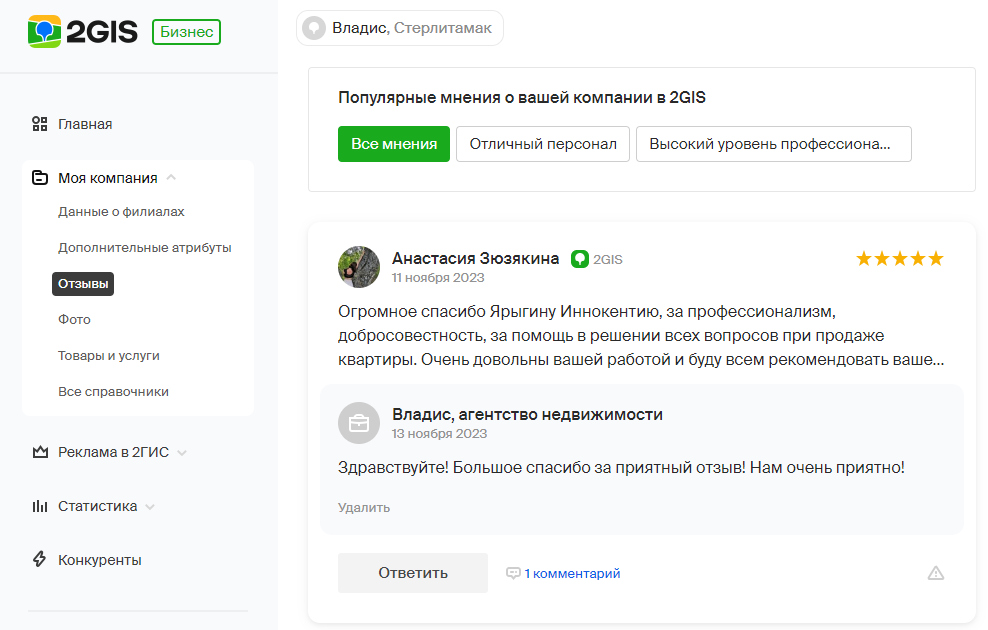Select the Все мнения filter
The height and width of the screenshot is (630, 988).
point(394,144)
